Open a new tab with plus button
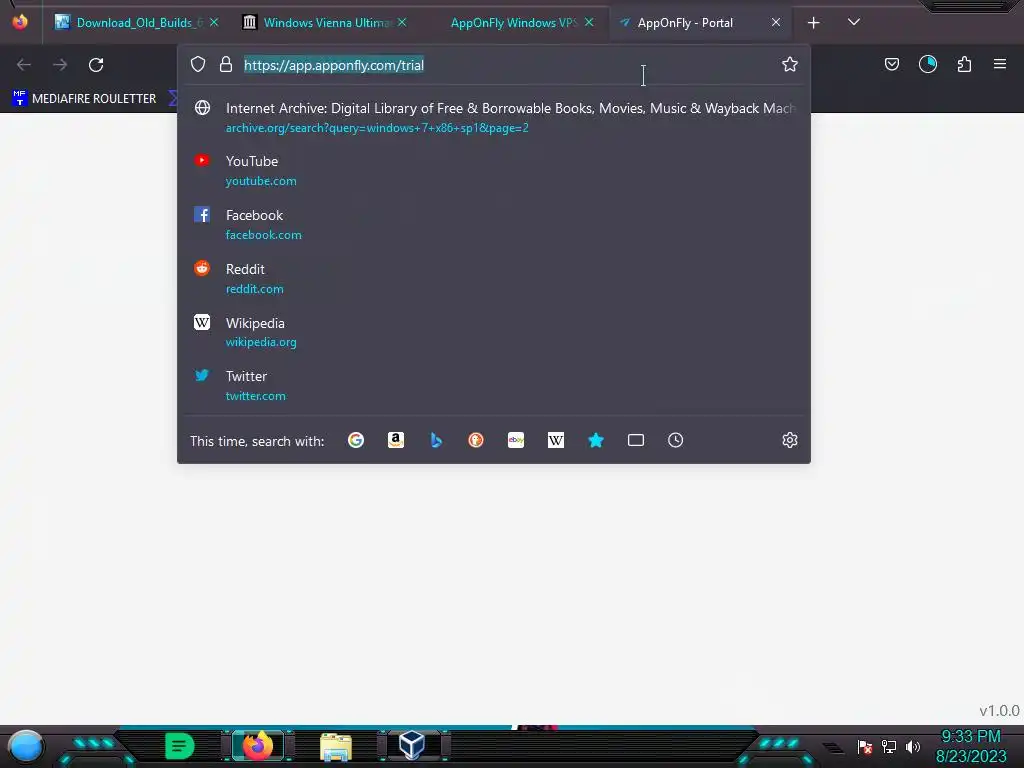This screenshot has width=1024, height=768. tap(814, 23)
